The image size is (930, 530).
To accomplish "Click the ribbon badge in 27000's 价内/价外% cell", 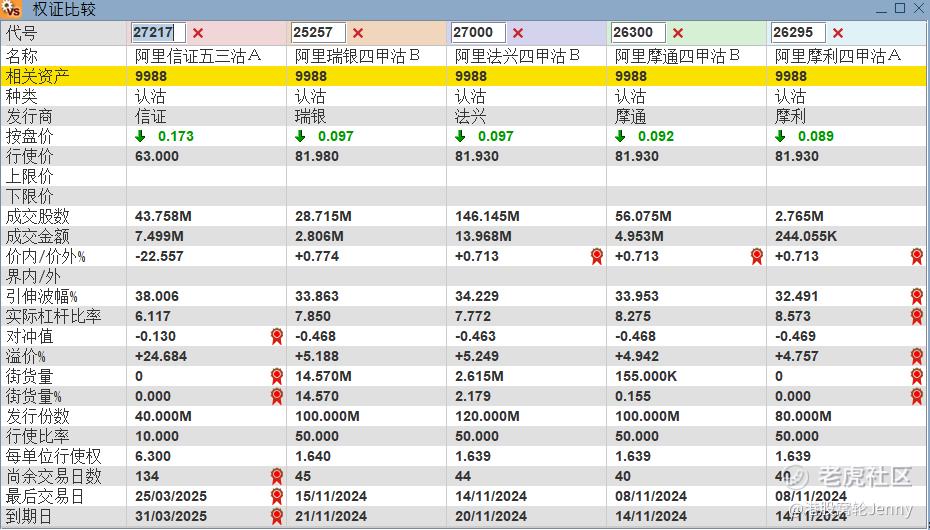I will click(x=597, y=256).
